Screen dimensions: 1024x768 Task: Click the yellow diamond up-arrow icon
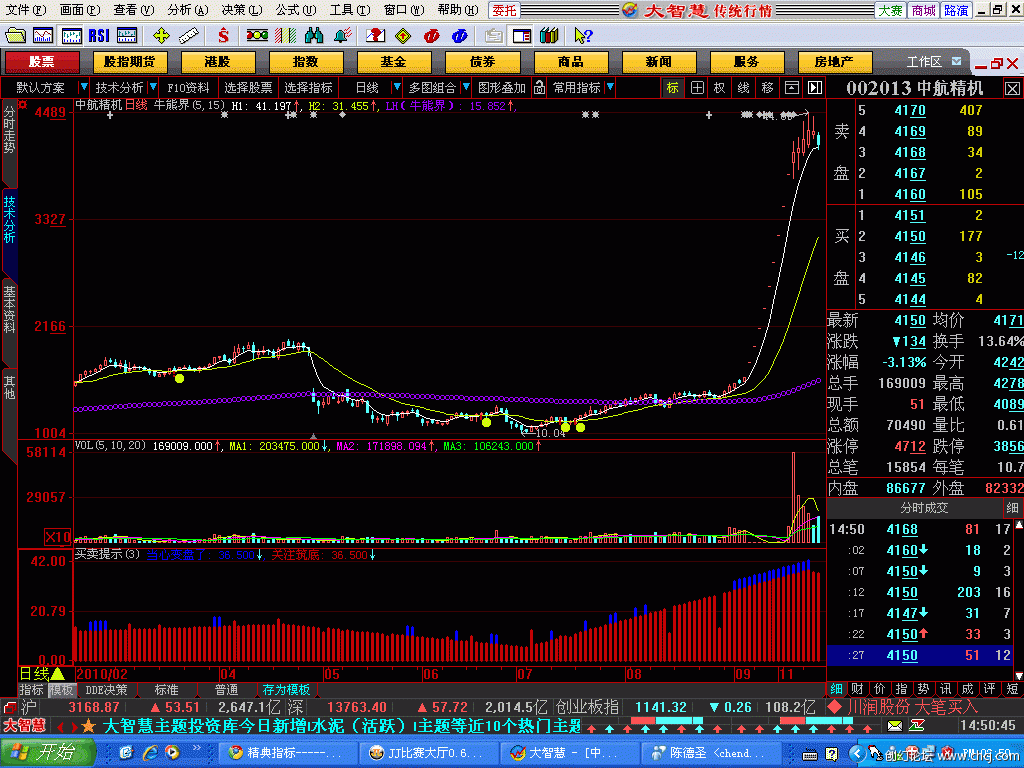pos(404,35)
